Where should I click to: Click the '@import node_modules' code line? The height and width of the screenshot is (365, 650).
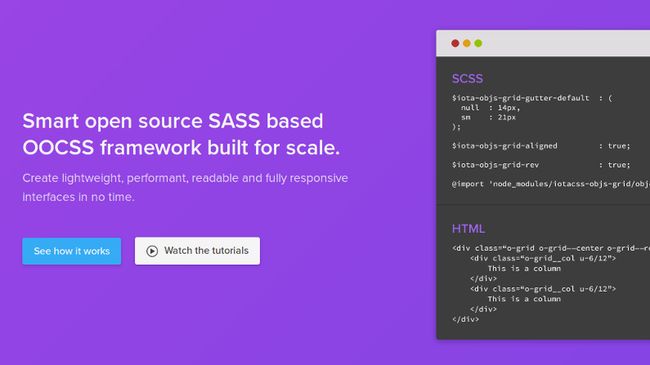coord(551,184)
